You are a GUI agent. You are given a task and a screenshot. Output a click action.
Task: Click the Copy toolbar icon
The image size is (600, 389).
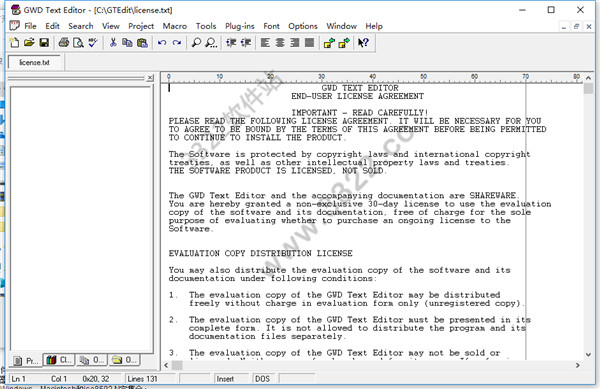(x=127, y=42)
